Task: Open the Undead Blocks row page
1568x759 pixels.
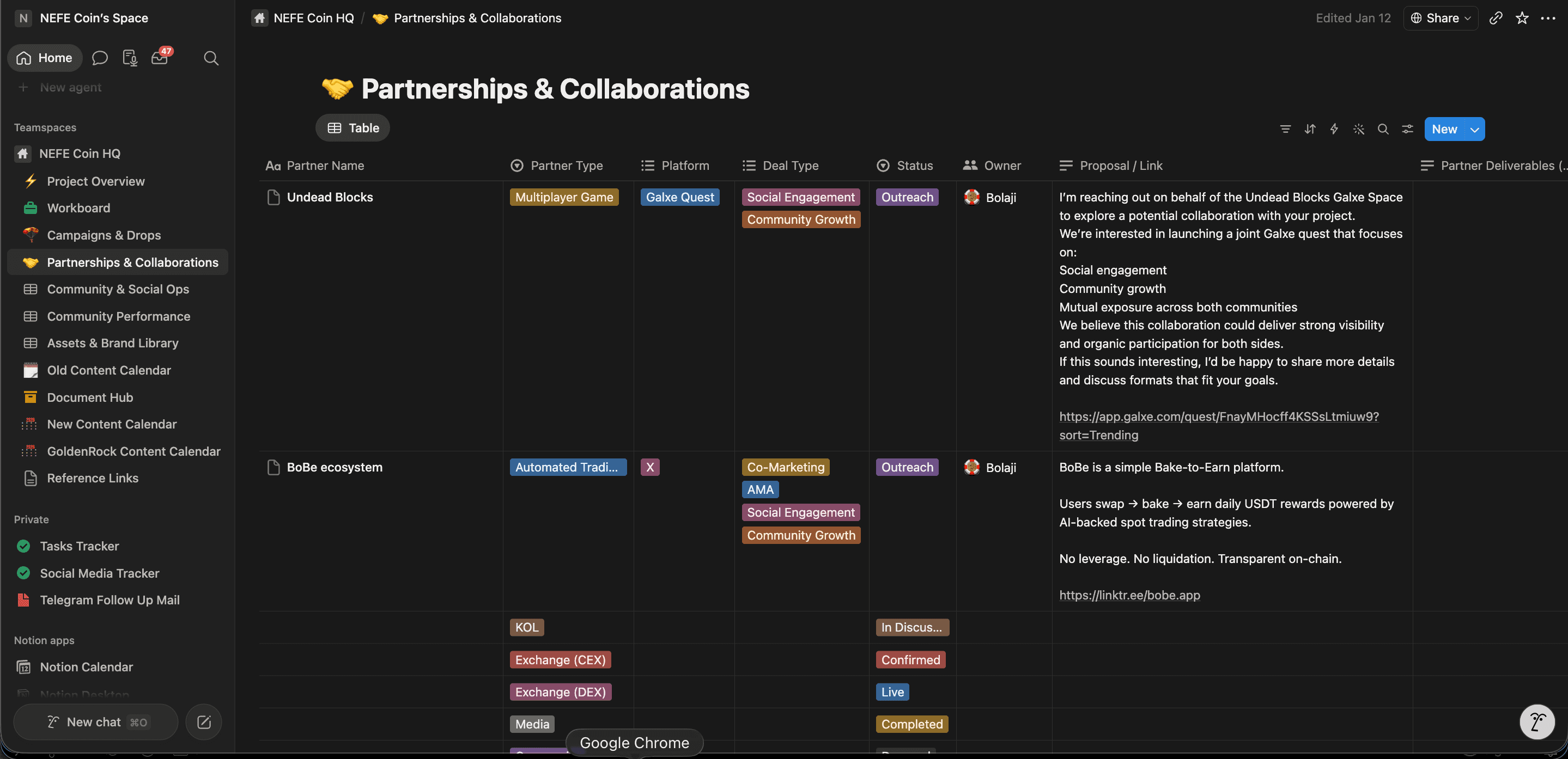Action: tap(330, 197)
